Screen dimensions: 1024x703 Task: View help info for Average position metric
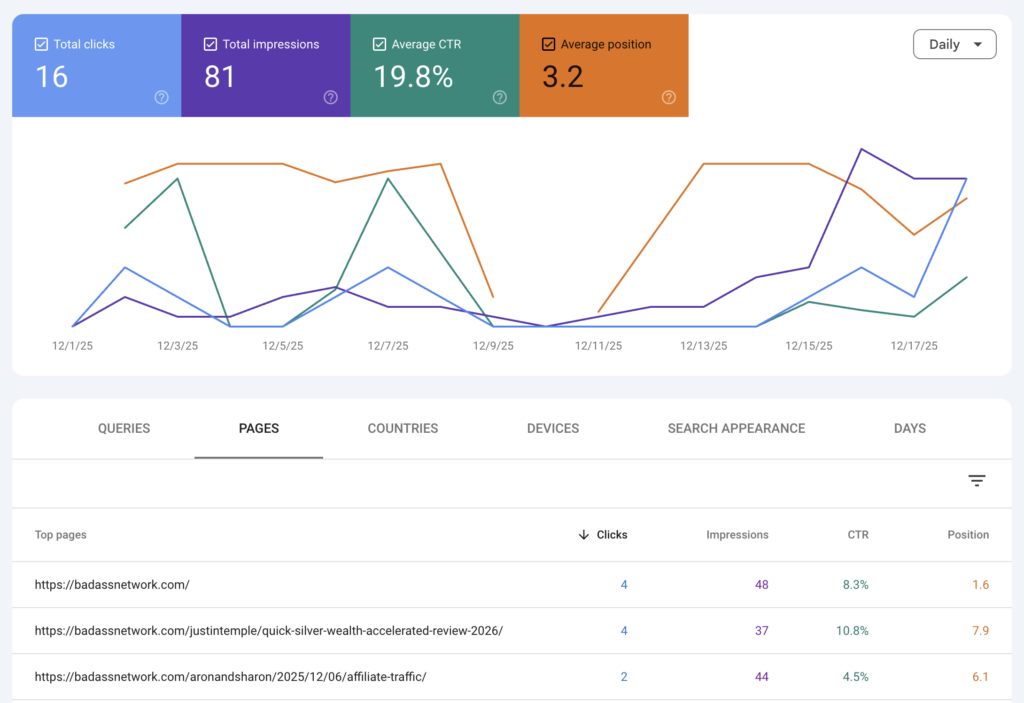(669, 97)
